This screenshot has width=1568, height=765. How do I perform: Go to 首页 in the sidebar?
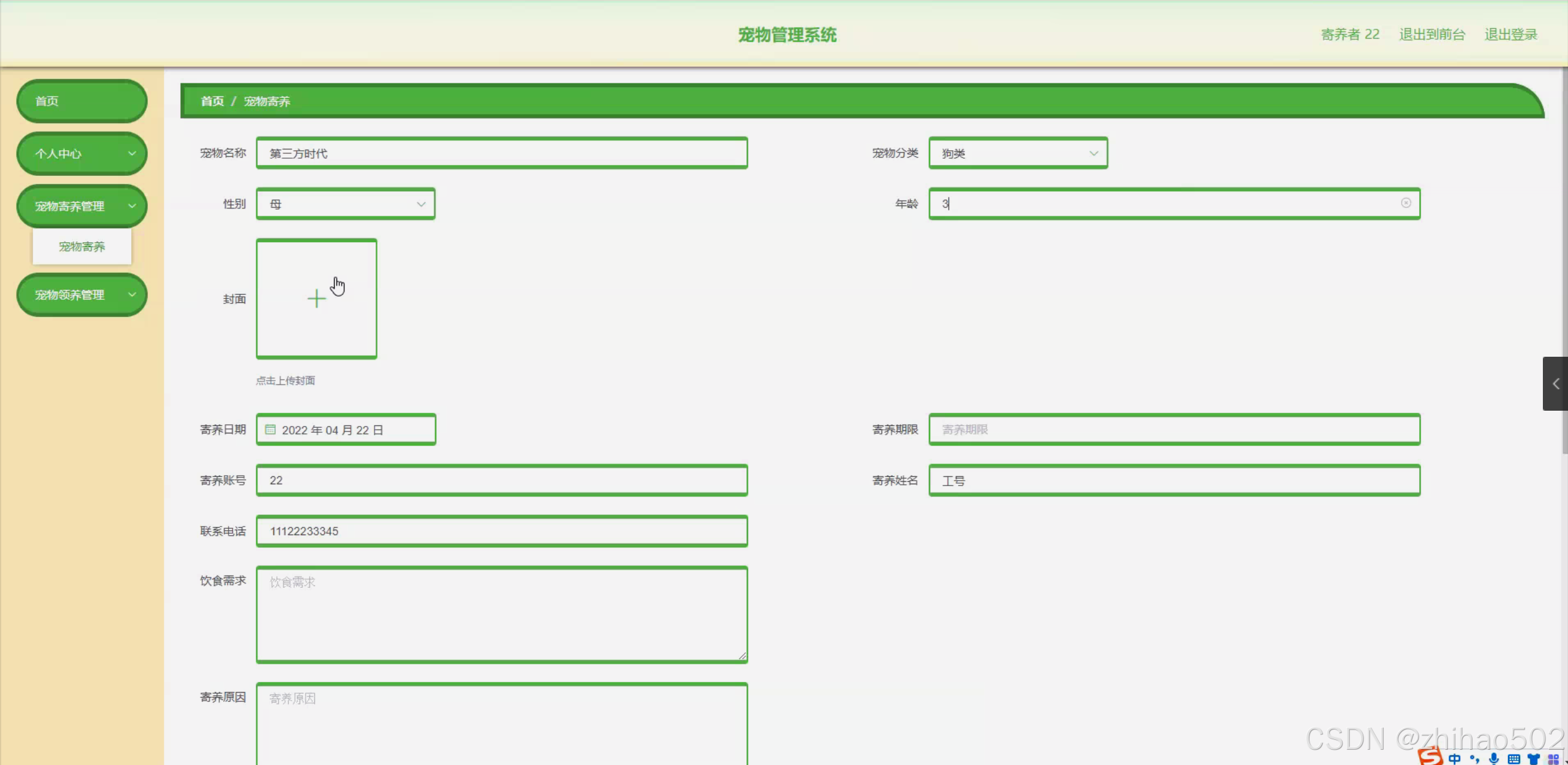pos(81,101)
